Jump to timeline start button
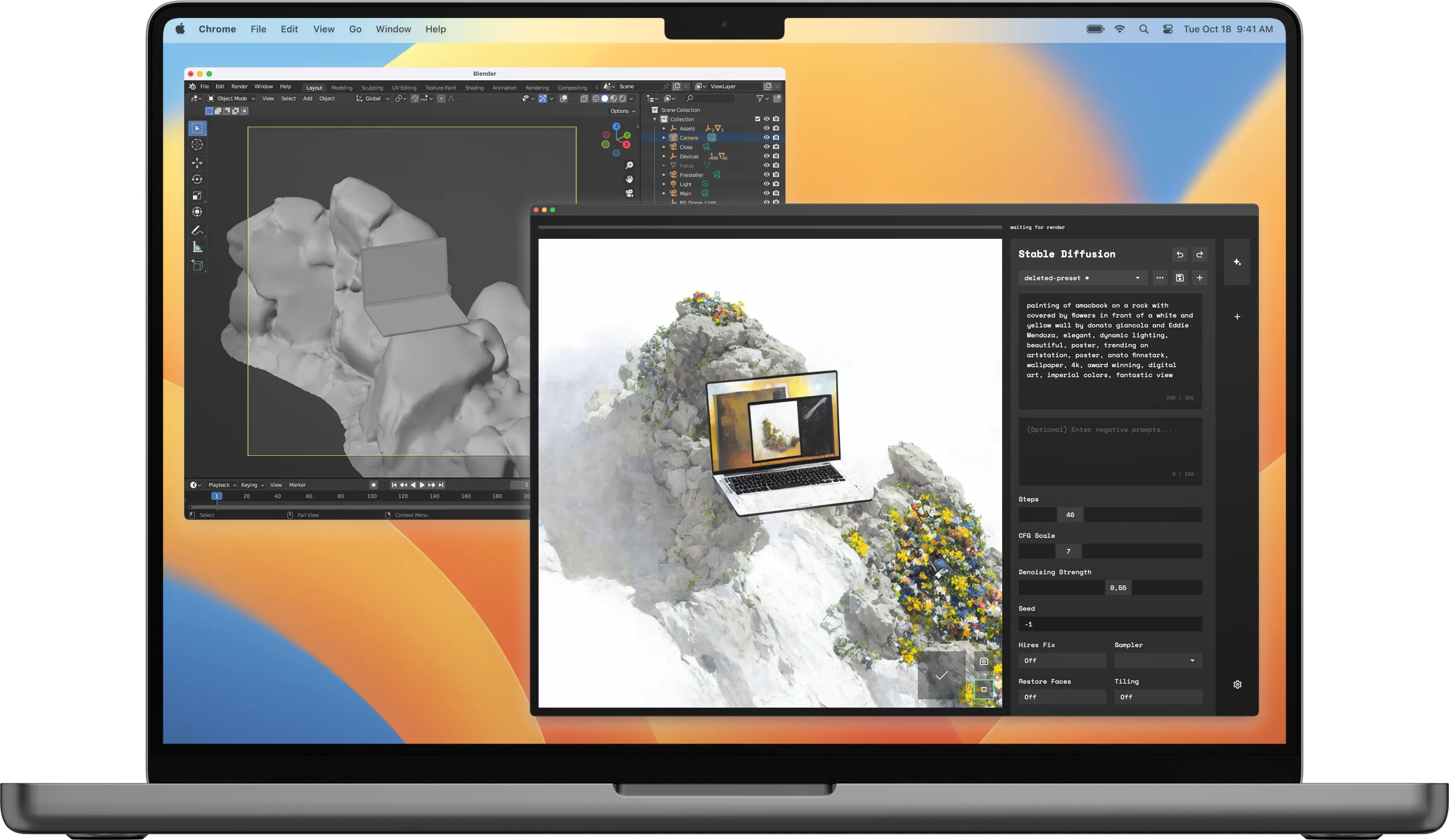1449x840 pixels. pyautogui.click(x=394, y=485)
